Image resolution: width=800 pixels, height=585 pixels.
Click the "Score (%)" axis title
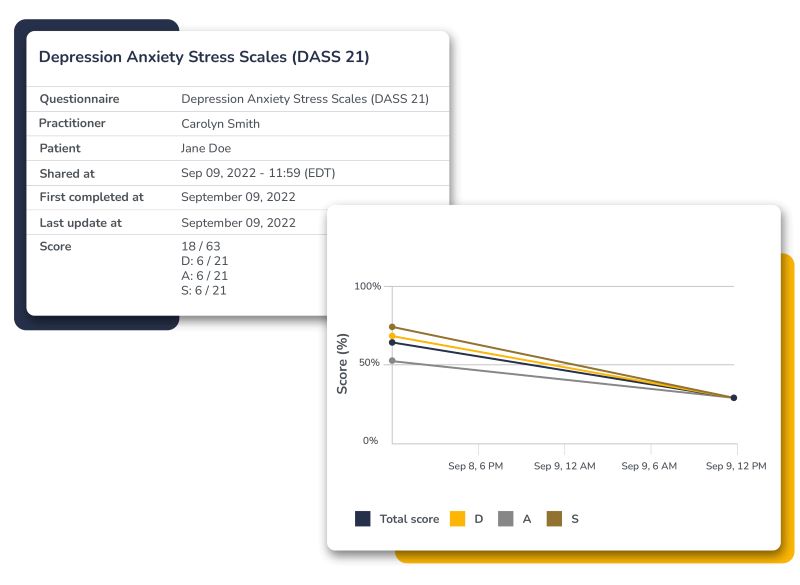click(x=342, y=364)
